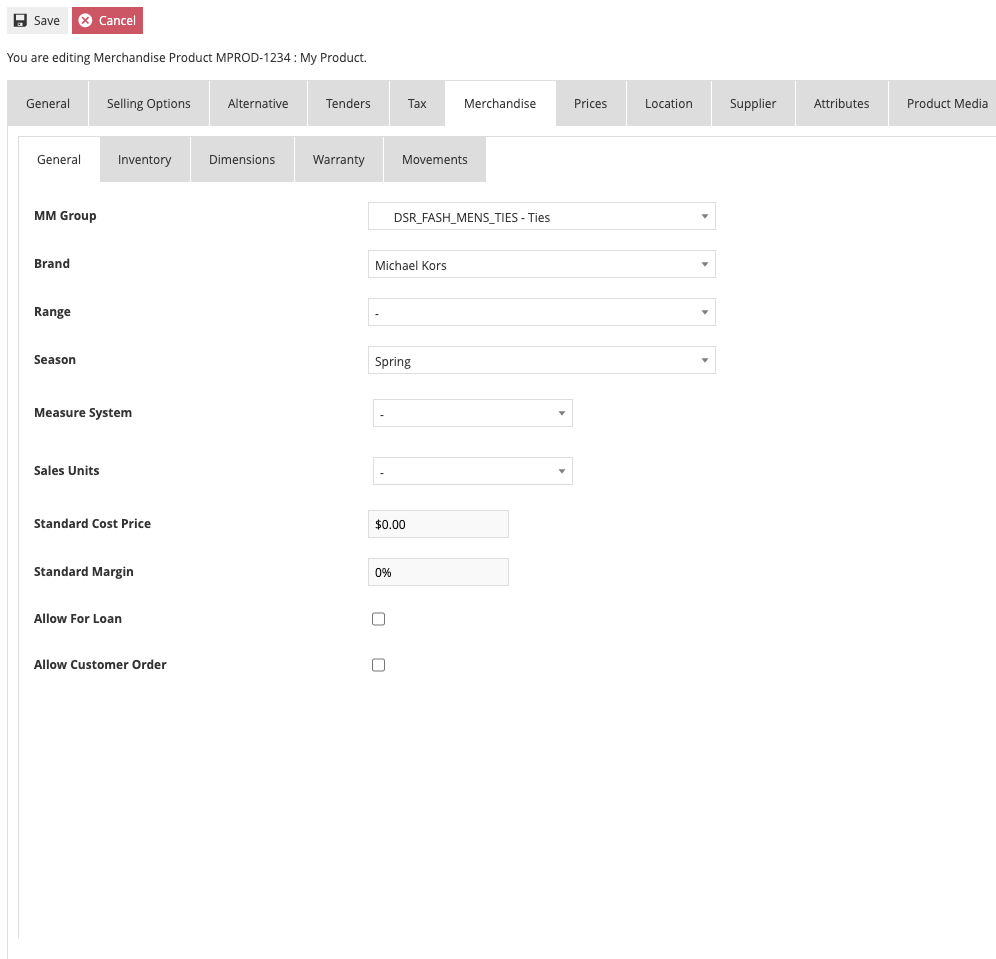Click the Brand field label
The width and height of the screenshot is (996, 959).
(52, 264)
